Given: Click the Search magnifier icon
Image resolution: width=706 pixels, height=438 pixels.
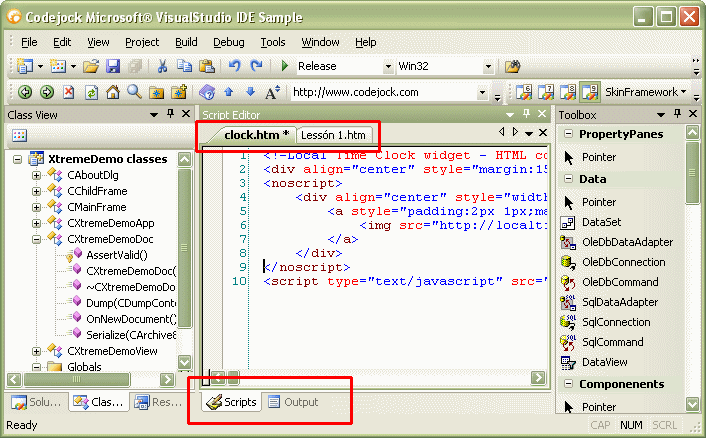Looking at the screenshot, I should click(134, 92).
